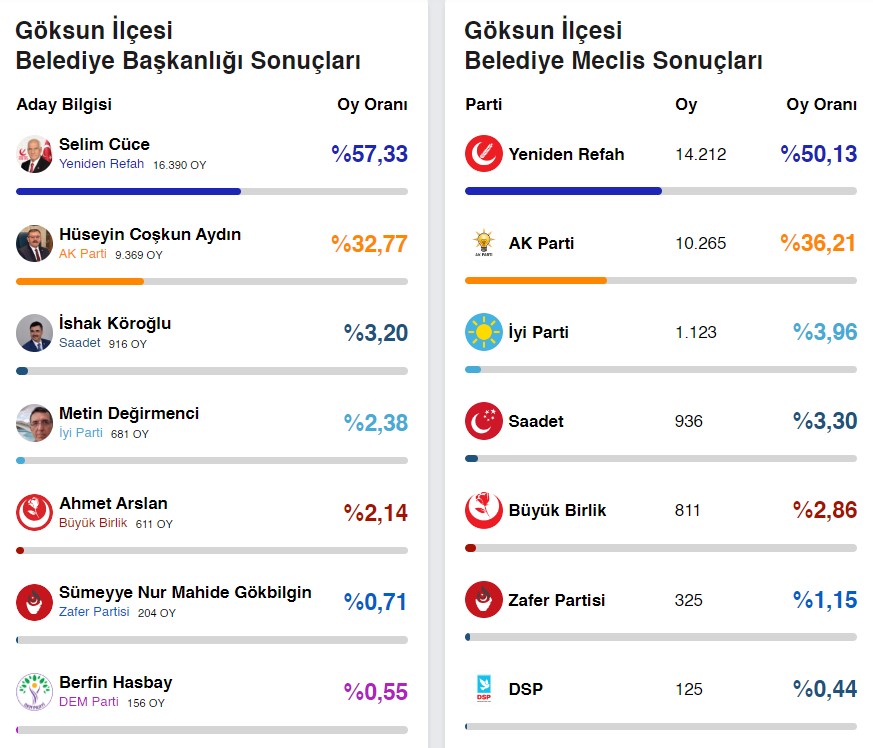Click AK Parti's orange council vote bar
This screenshot has width=873, height=748.
[x=536, y=280]
